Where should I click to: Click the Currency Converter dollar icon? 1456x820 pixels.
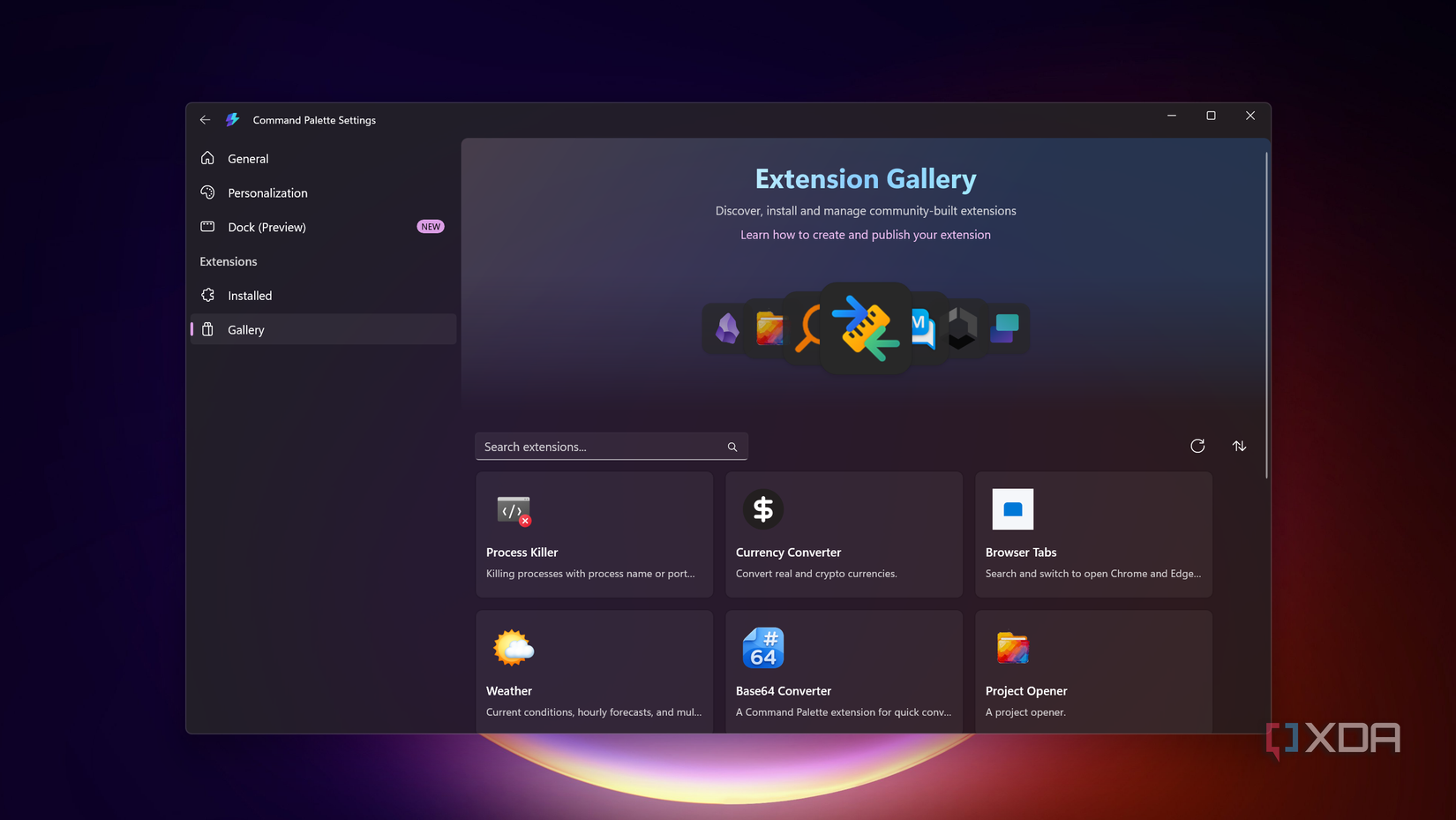(x=763, y=509)
